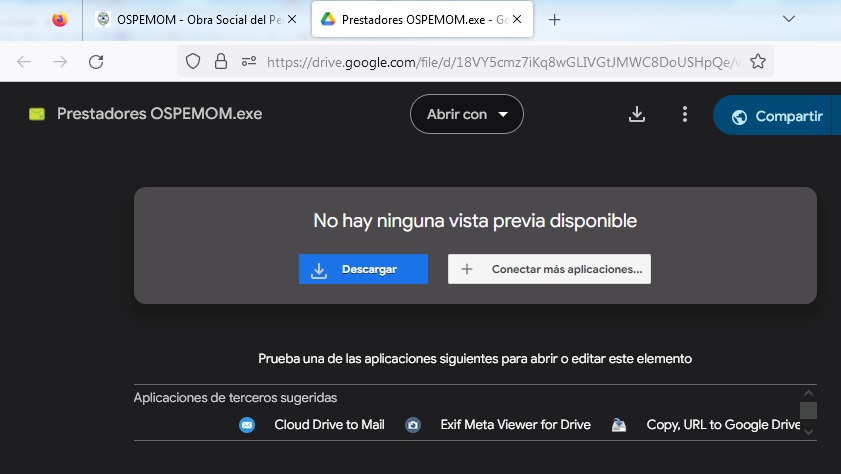841x474 pixels.
Task: Switch to the OSPEMOM Obra Social tab
Action: (x=196, y=19)
